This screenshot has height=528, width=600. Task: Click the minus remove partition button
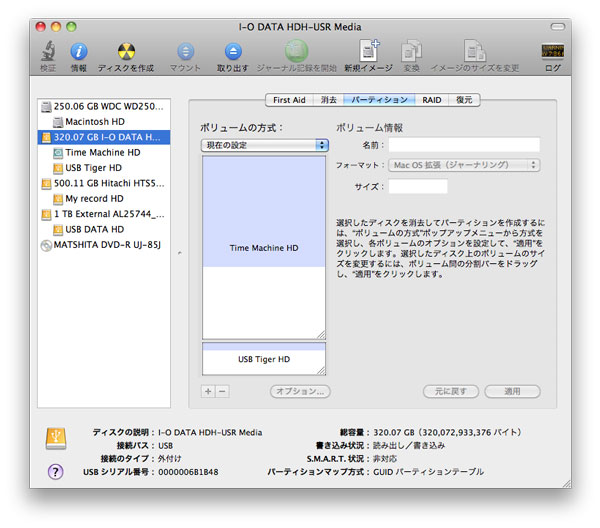[x=222, y=391]
